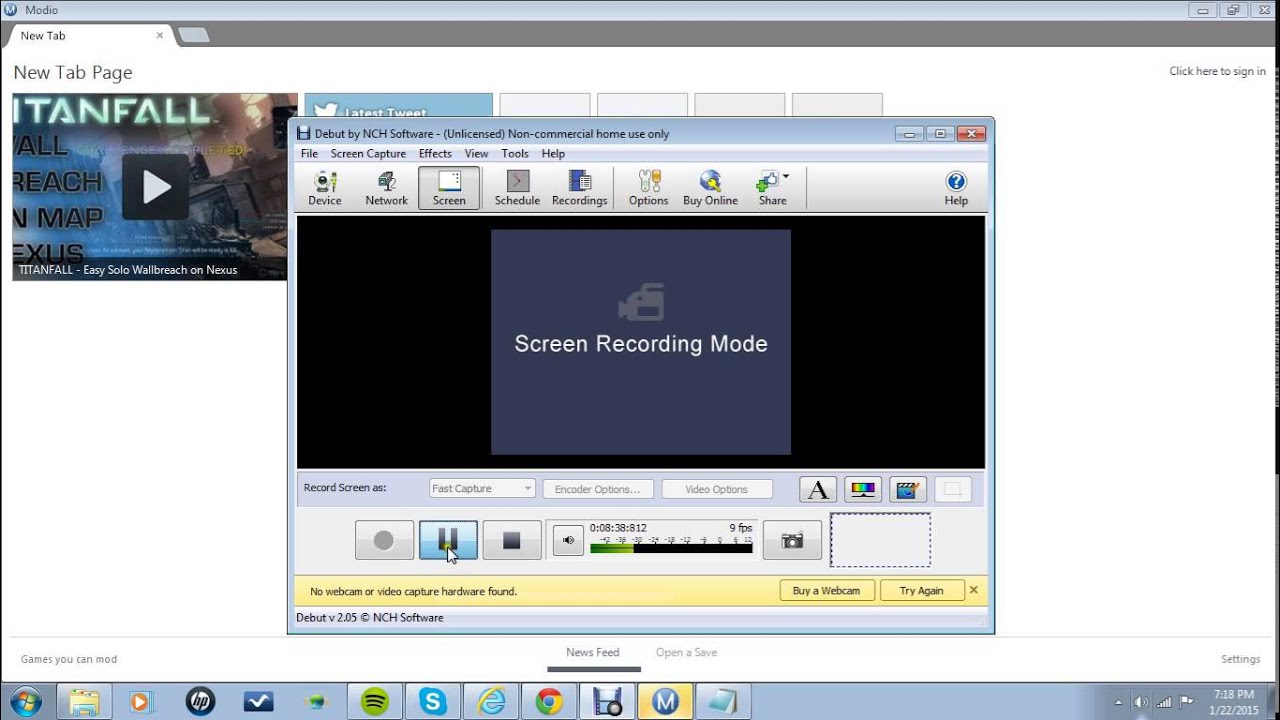Select the Screen capture source
The height and width of the screenshot is (720, 1280).
click(x=449, y=188)
